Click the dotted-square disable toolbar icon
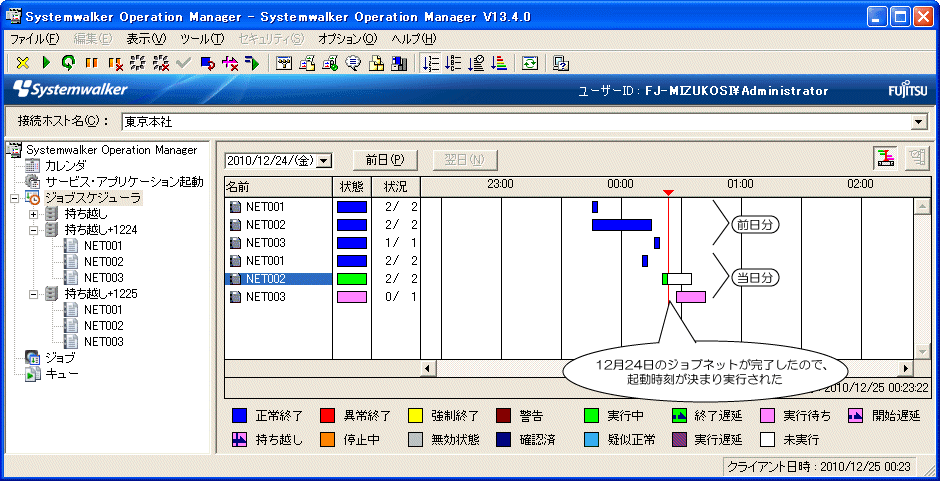The width and height of the screenshot is (940, 481). [x=138, y=63]
